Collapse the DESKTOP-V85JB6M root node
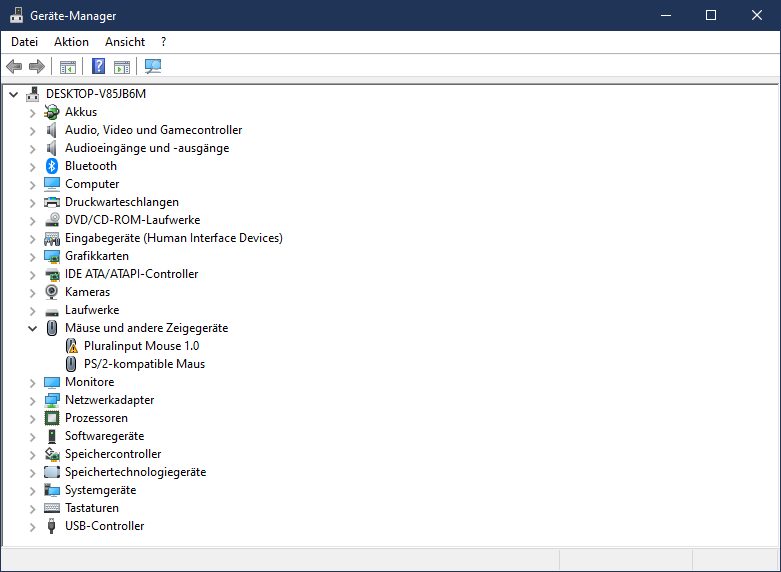Viewport: 781px width, 572px height. (13, 94)
